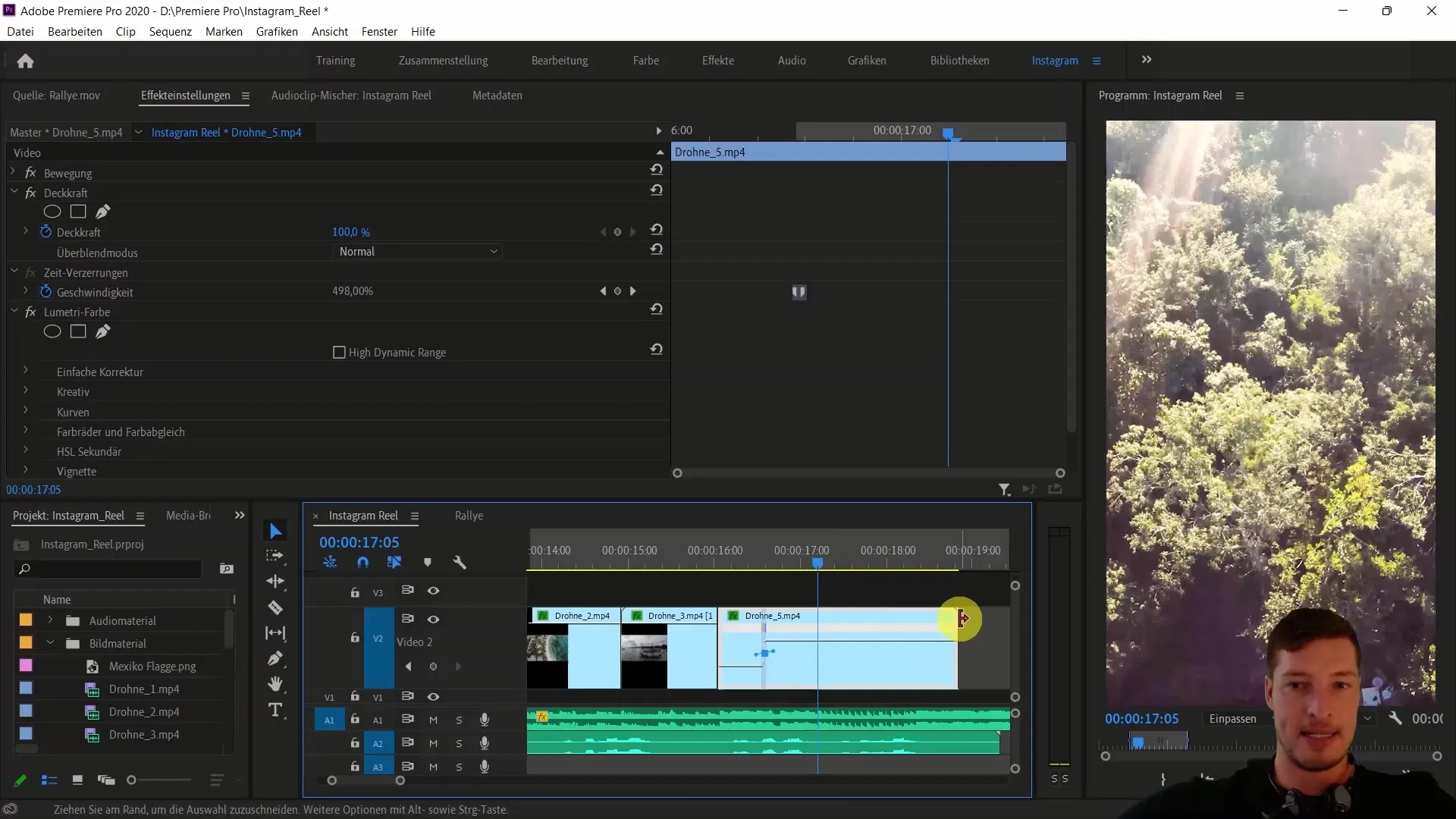Open program monitor settings wrench

[1395, 719]
